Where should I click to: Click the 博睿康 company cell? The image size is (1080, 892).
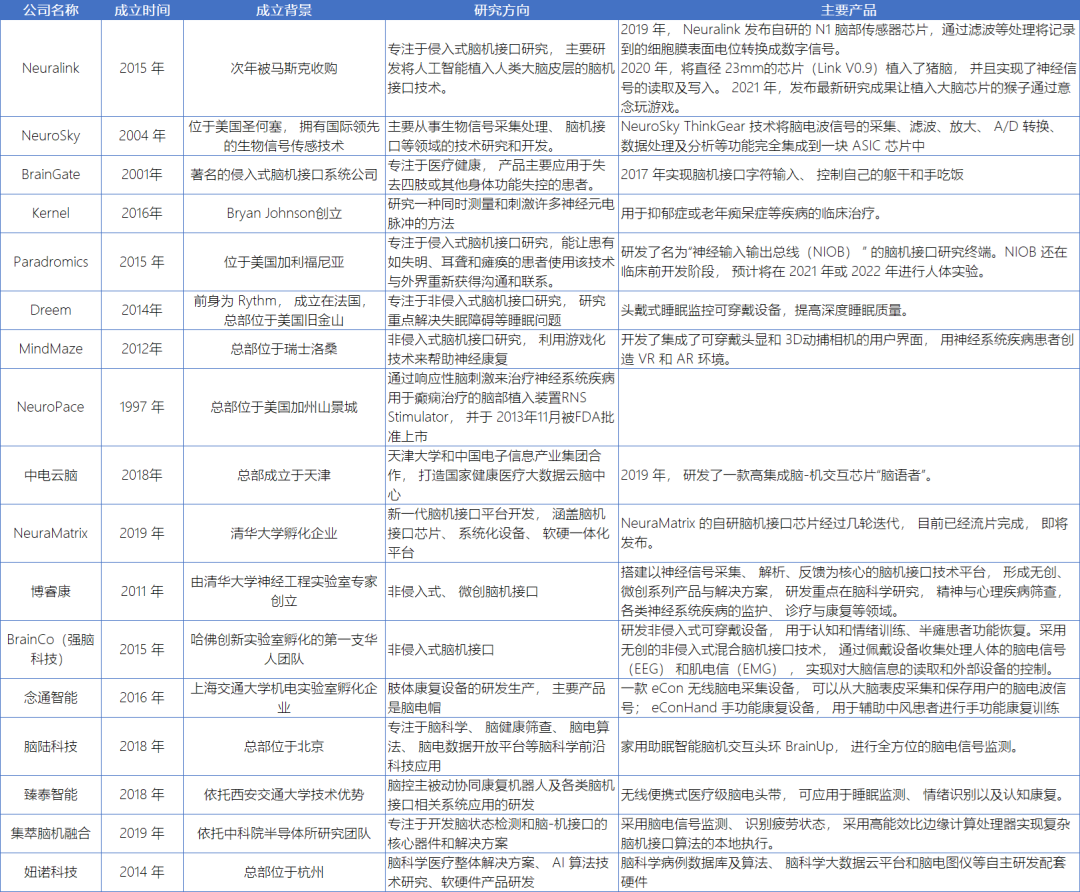51,591
